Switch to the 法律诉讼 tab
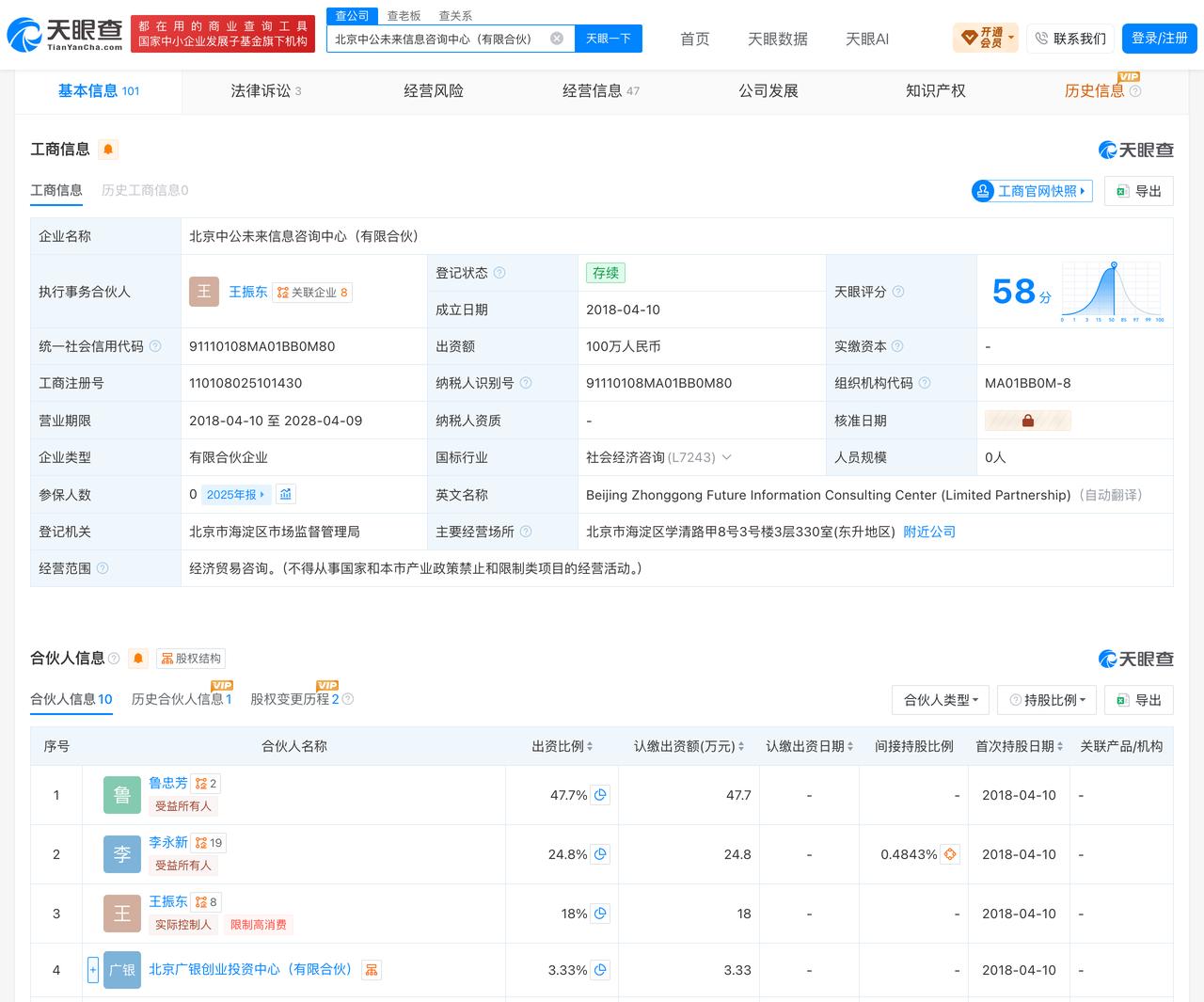Screen dimensions: 1204x1002 [265, 91]
